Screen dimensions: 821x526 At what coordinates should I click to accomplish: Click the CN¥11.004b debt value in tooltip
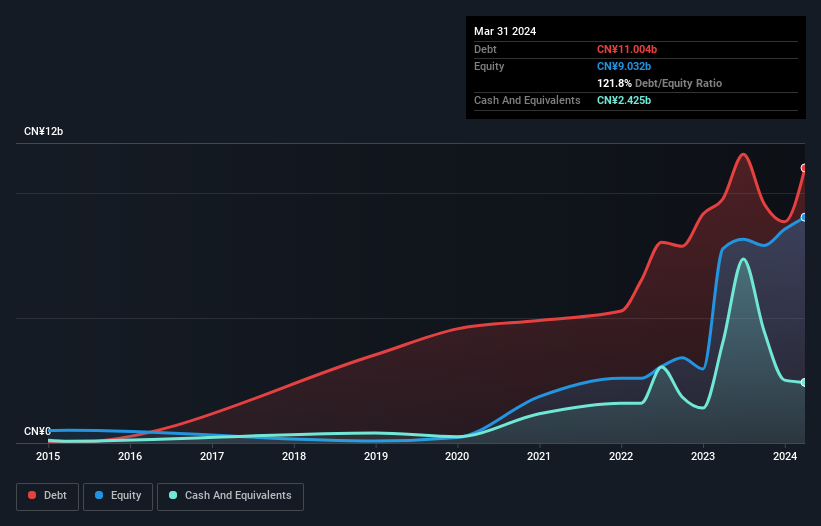(627, 49)
